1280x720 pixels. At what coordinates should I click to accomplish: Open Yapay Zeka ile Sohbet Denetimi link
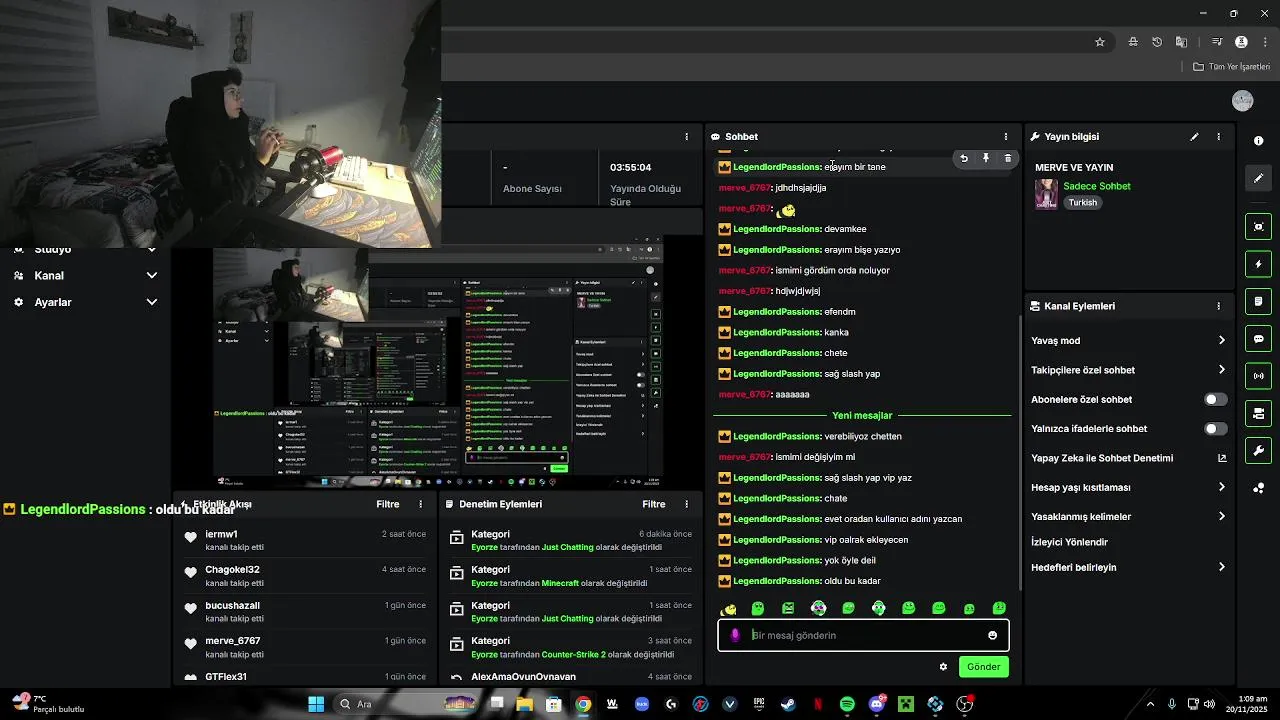coord(1128,458)
